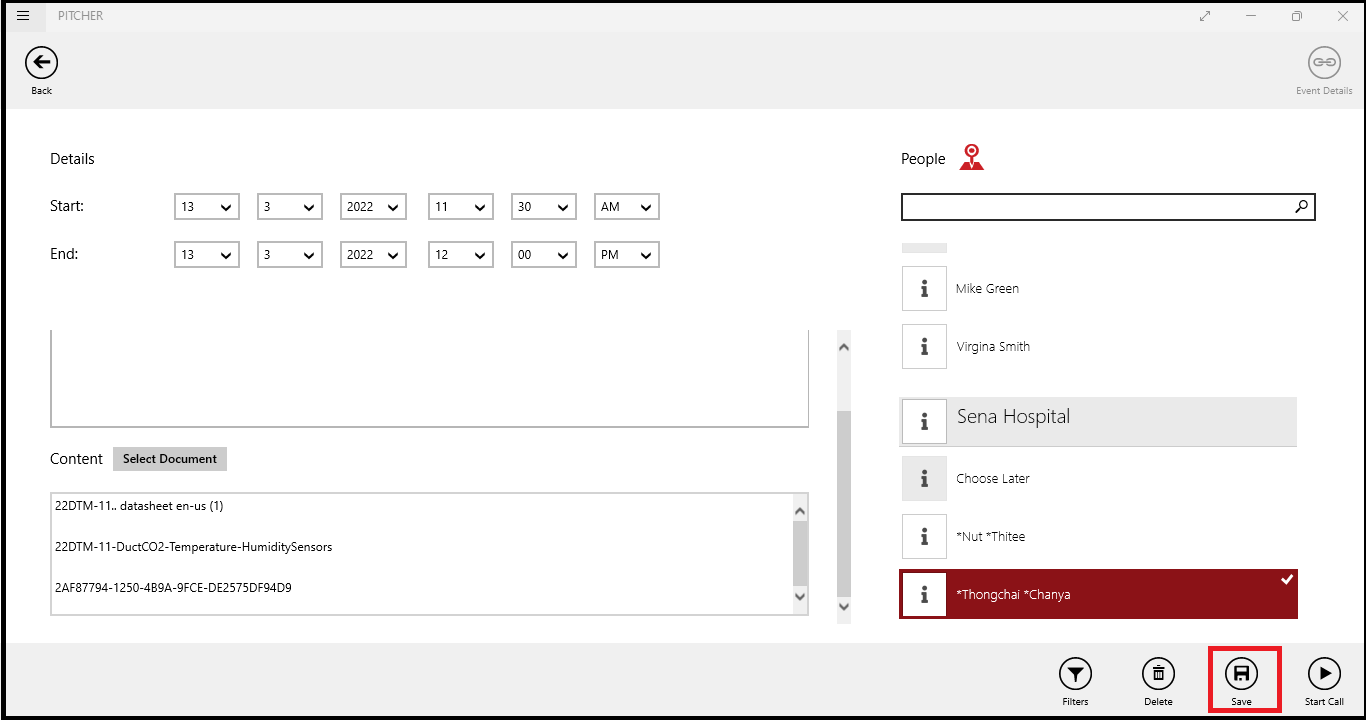Open the Filters funnel icon

1075,674
